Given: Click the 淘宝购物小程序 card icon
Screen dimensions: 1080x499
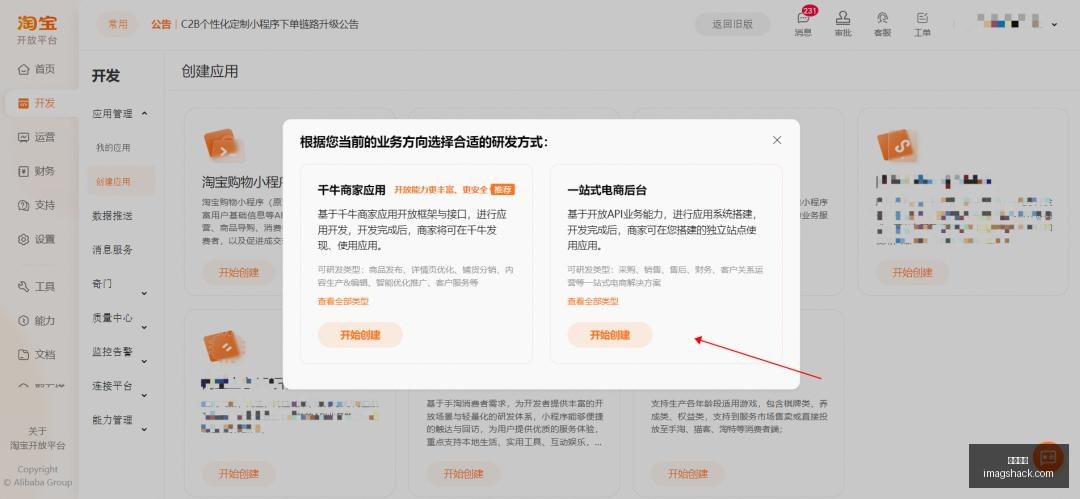Looking at the screenshot, I should [223, 145].
